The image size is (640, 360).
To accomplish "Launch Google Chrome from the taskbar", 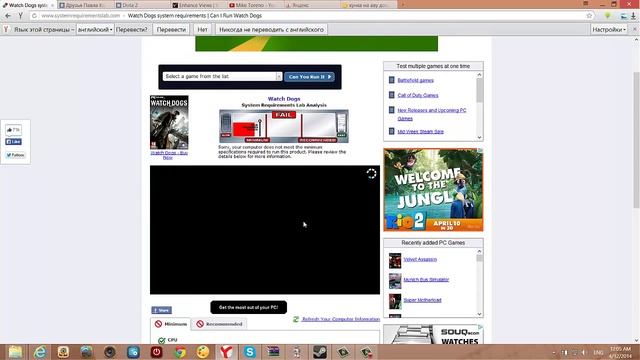I will click(x=180, y=352).
